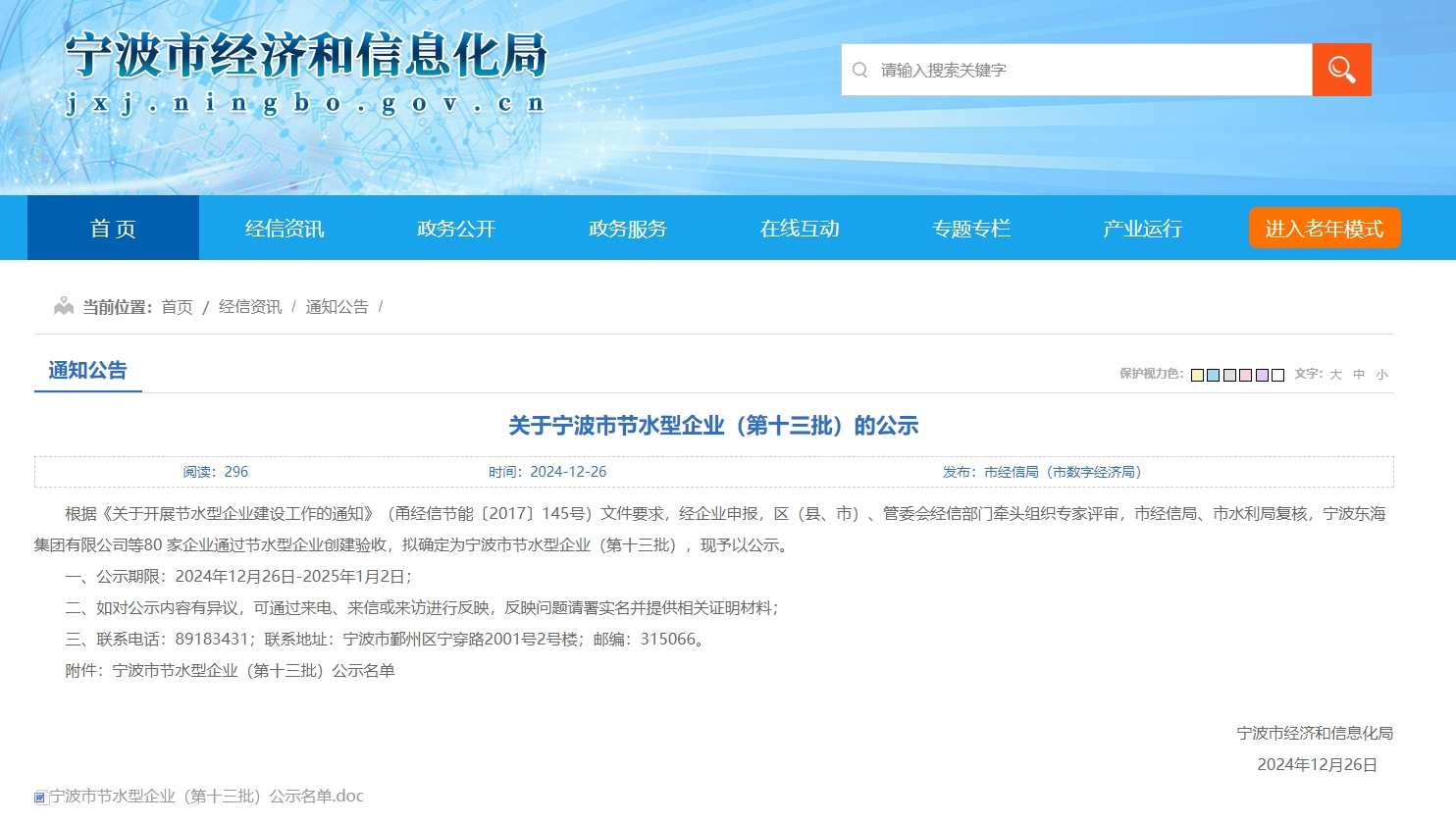Click the small search icon inside search box
This screenshot has height=825, width=1456.
coord(860,70)
